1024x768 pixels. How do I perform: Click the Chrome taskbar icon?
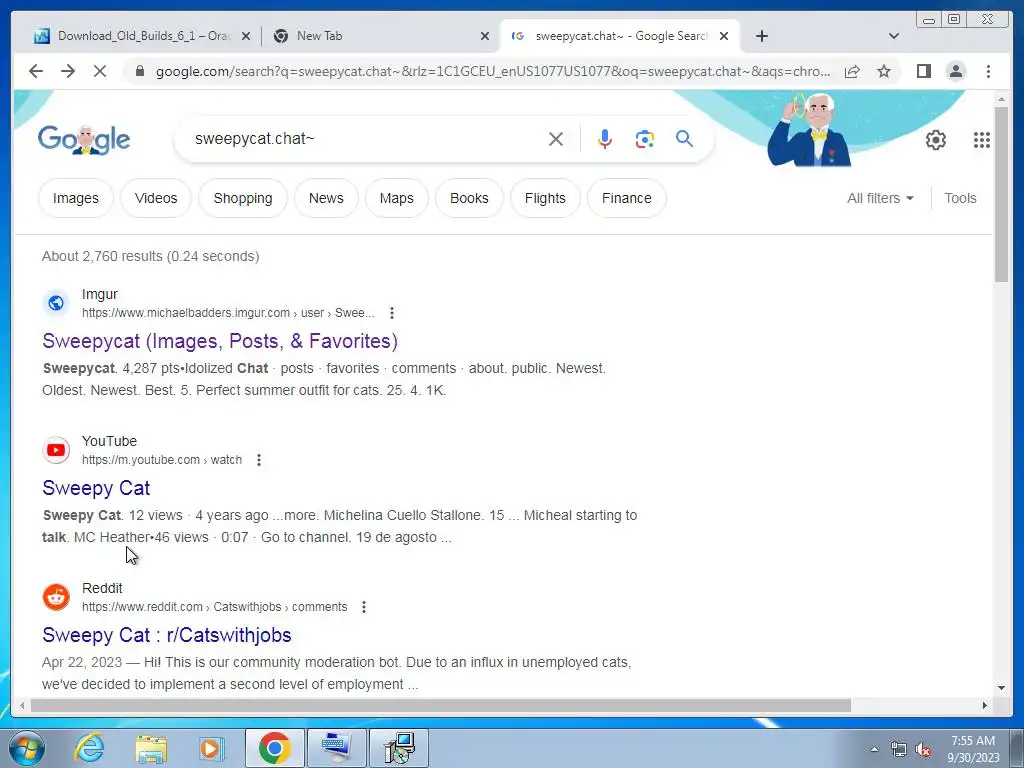[x=274, y=748]
